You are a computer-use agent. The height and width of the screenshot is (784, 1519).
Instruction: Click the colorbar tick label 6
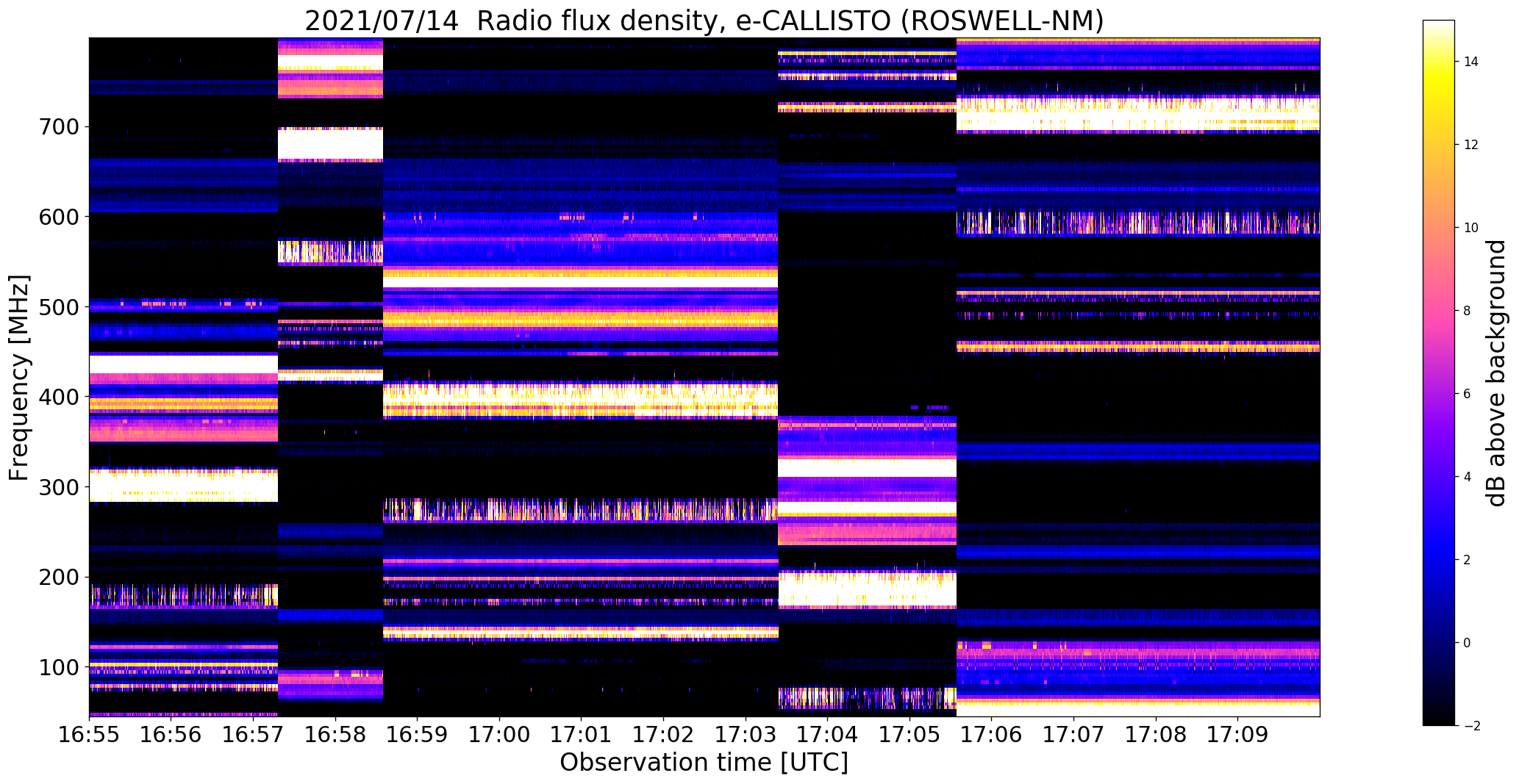tap(1468, 394)
